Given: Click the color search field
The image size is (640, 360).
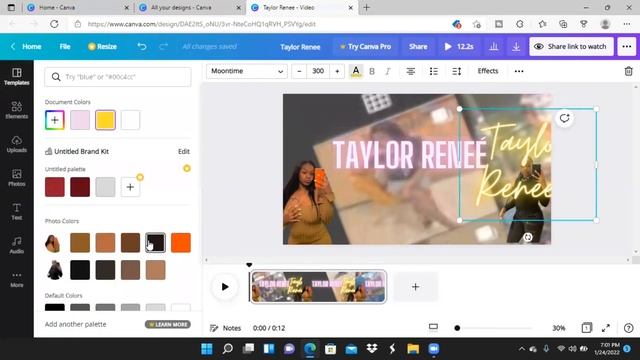Looking at the screenshot, I should point(118,77).
